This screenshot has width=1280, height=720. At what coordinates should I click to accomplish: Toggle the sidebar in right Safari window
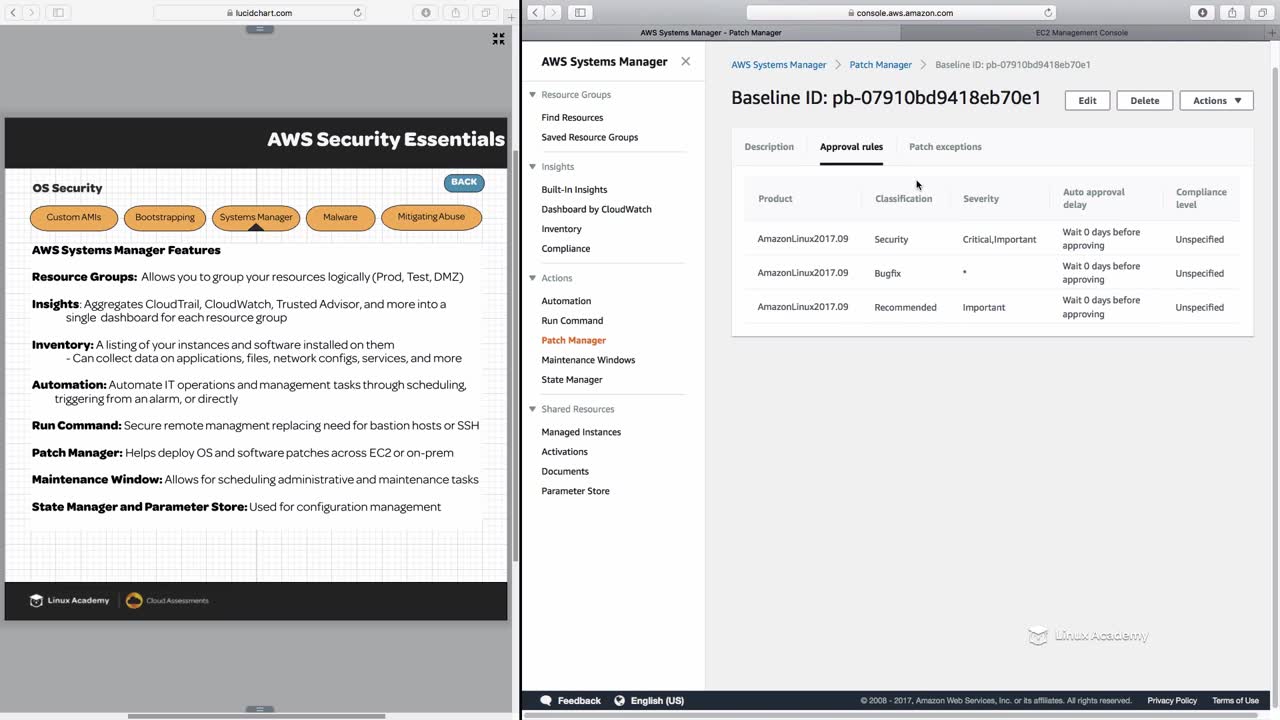[x=580, y=13]
